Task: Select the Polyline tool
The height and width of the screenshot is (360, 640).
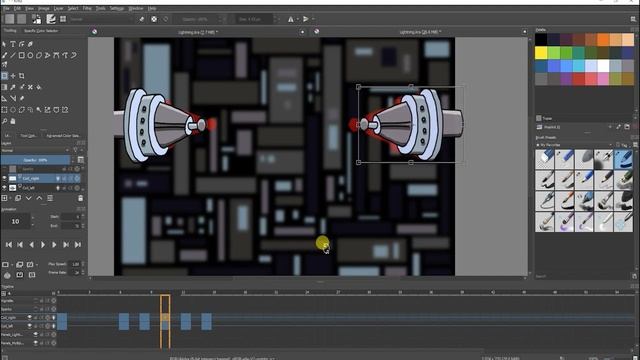Action: [x=47, y=55]
